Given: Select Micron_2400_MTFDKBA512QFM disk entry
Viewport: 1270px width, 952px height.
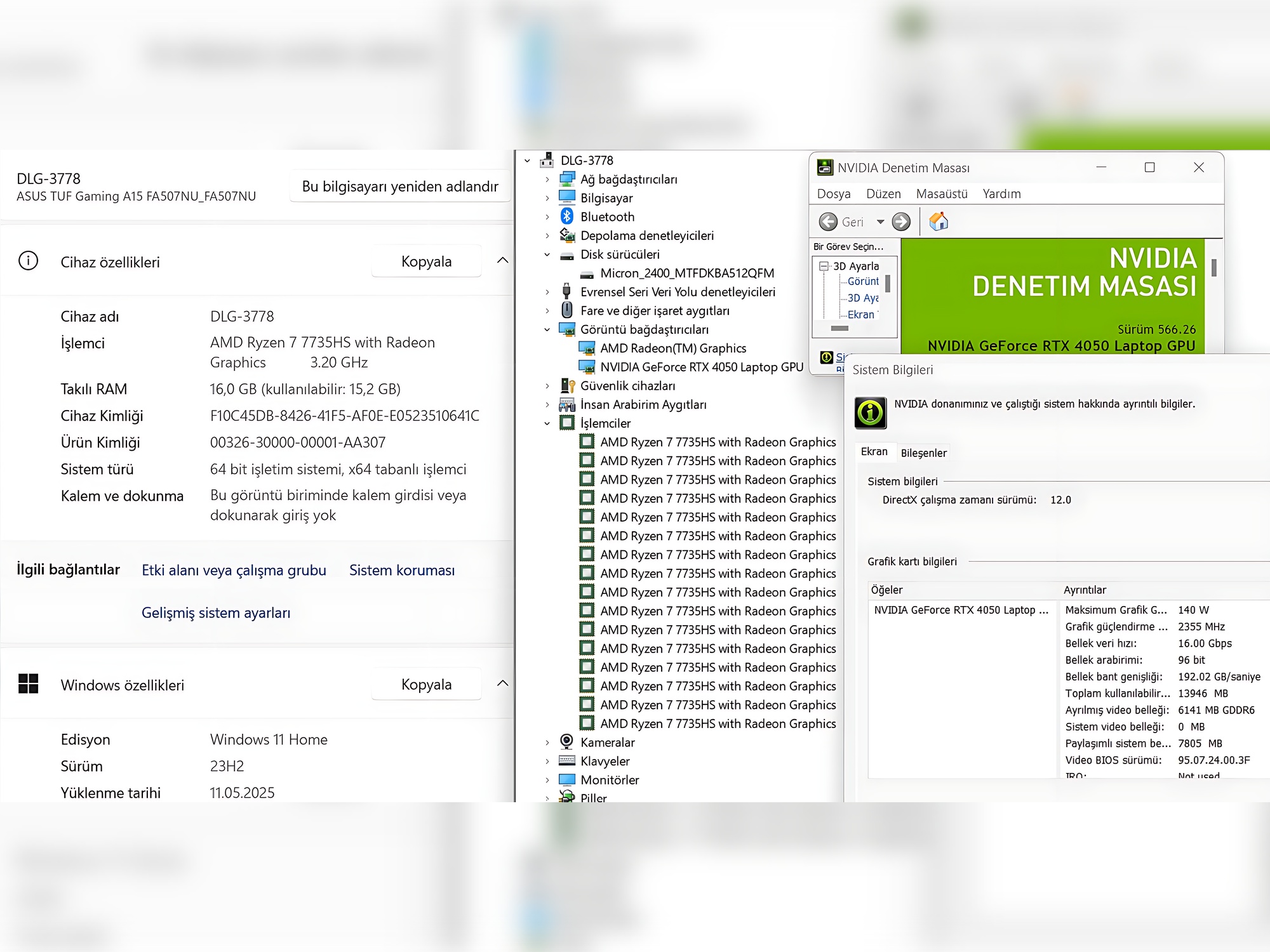Looking at the screenshot, I should tap(687, 273).
